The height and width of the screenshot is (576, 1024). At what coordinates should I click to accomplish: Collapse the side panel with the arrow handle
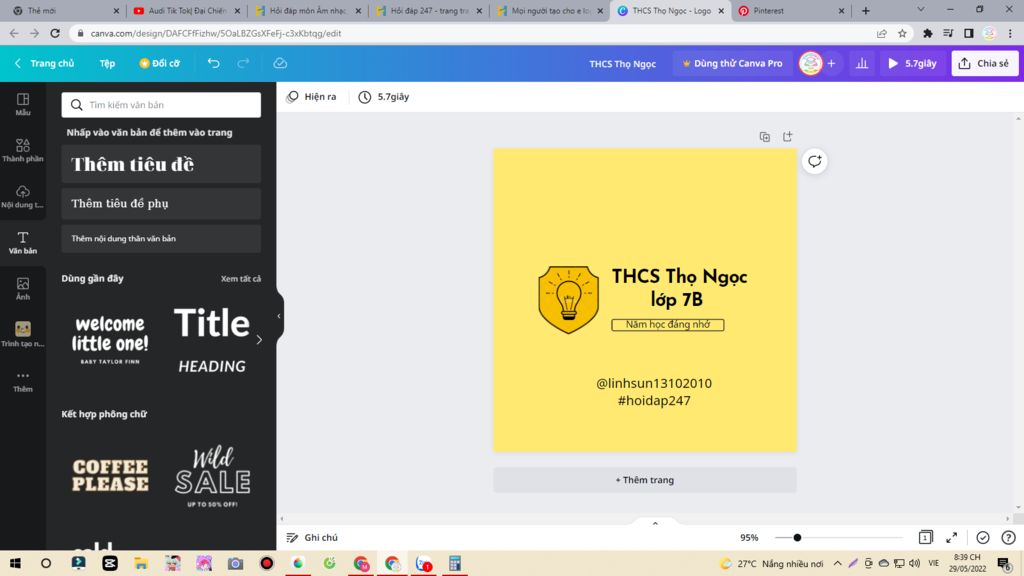[x=279, y=316]
